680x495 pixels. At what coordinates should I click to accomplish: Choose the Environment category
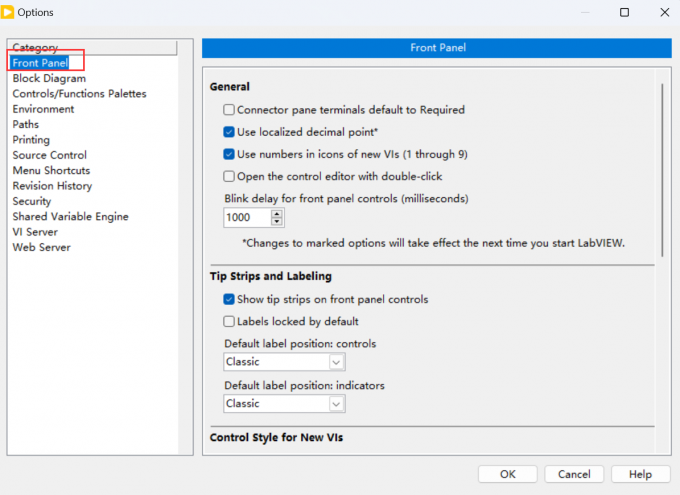point(43,109)
